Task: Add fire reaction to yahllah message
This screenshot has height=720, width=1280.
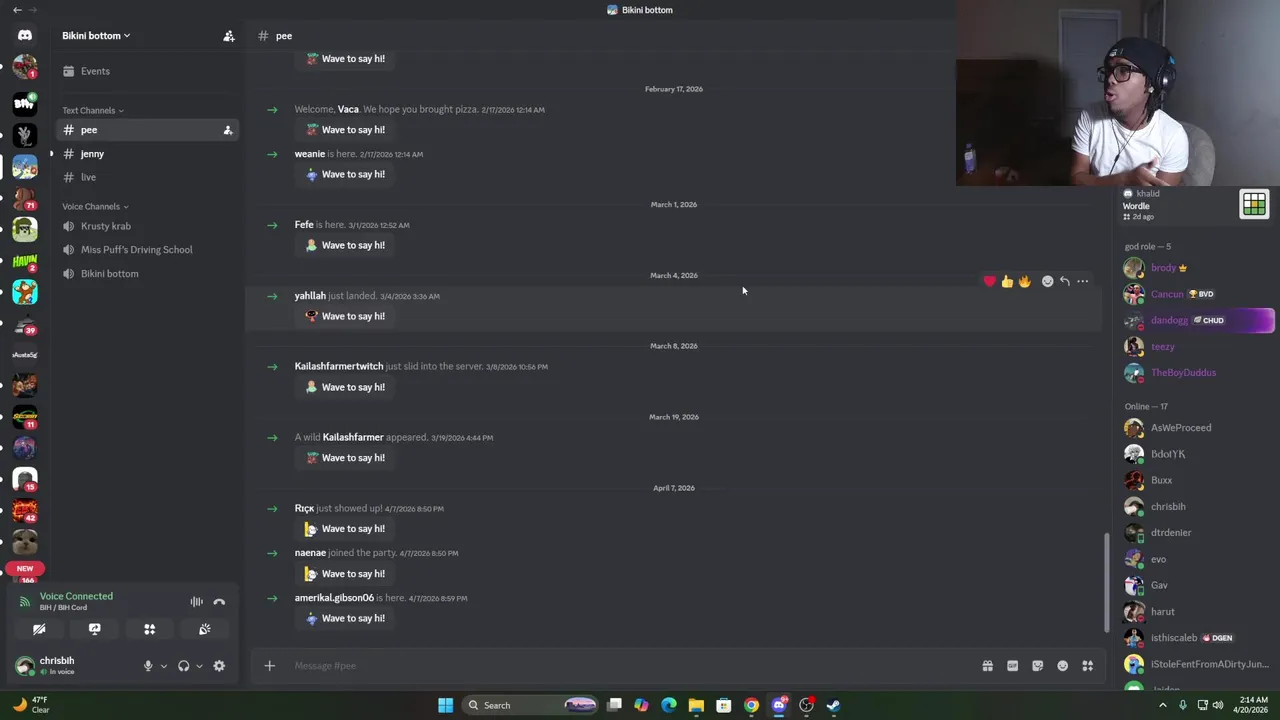Action: [1024, 282]
